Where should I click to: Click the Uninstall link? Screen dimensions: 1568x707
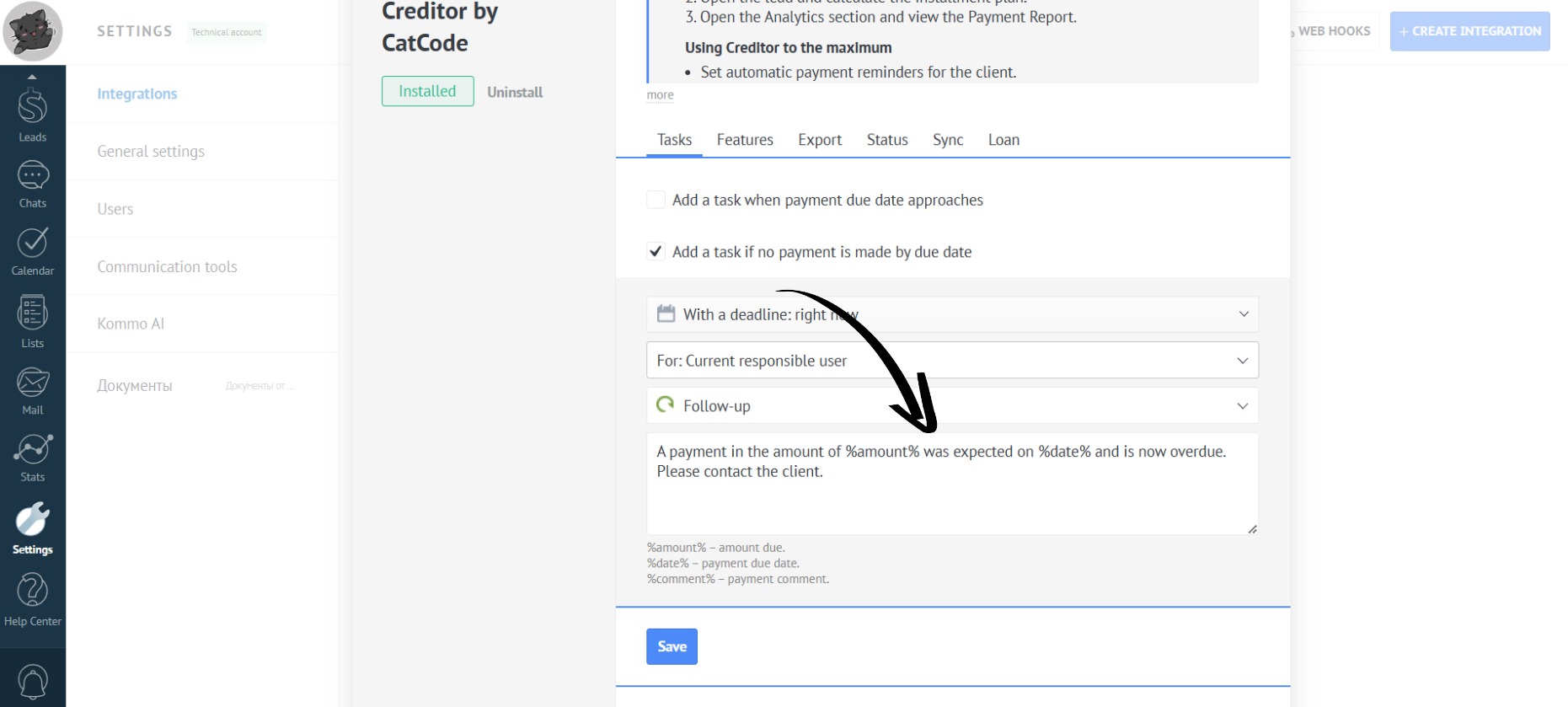click(x=514, y=92)
